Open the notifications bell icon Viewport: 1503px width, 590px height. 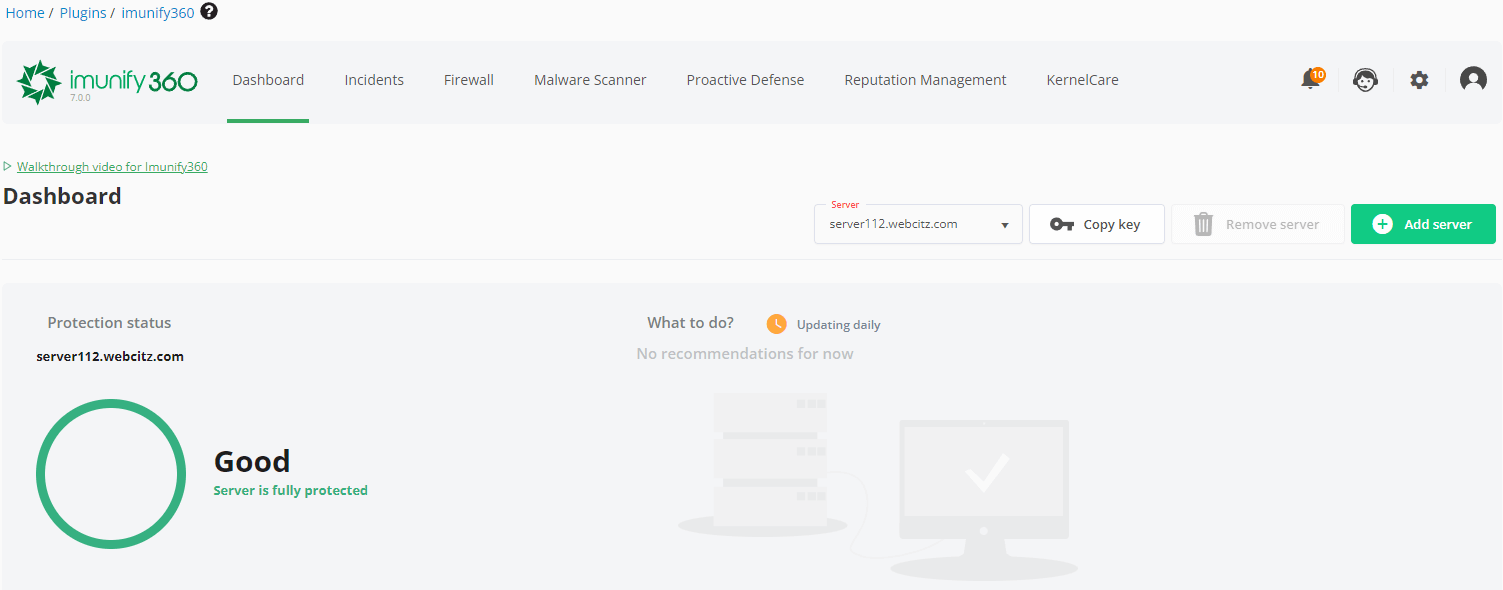tap(1311, 79)
